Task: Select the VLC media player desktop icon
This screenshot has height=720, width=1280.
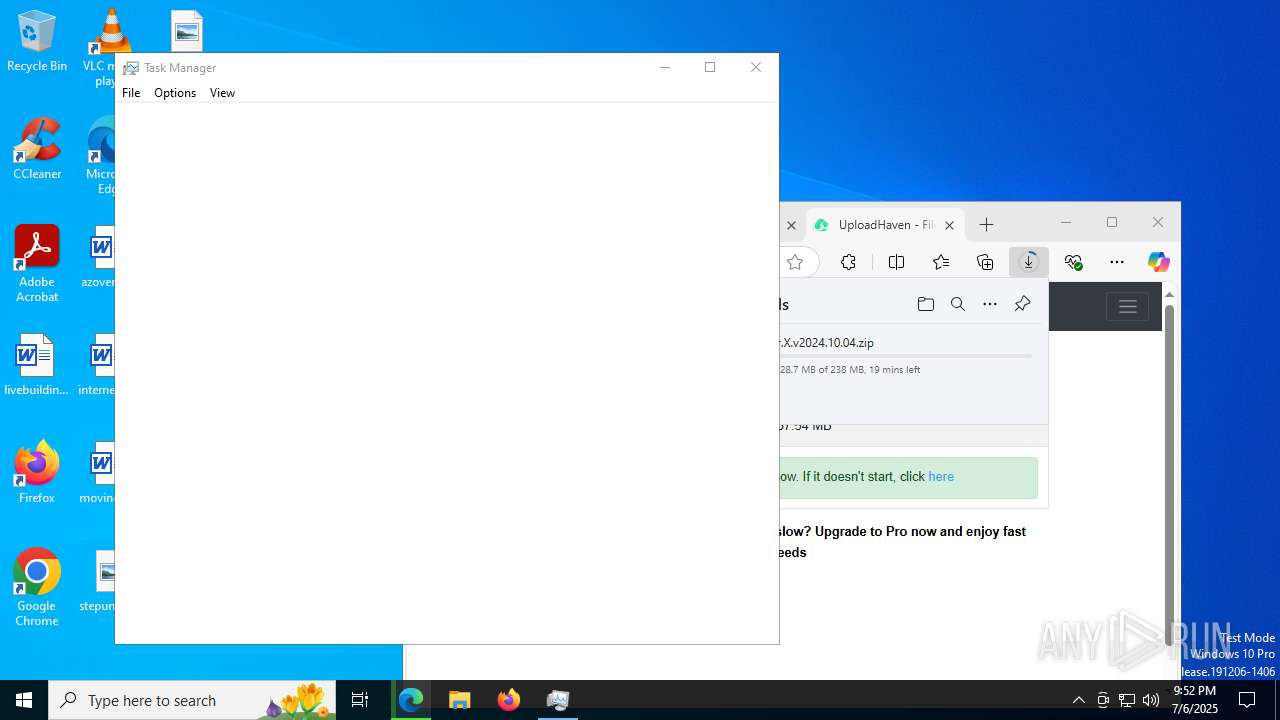Action: [103, 48]
